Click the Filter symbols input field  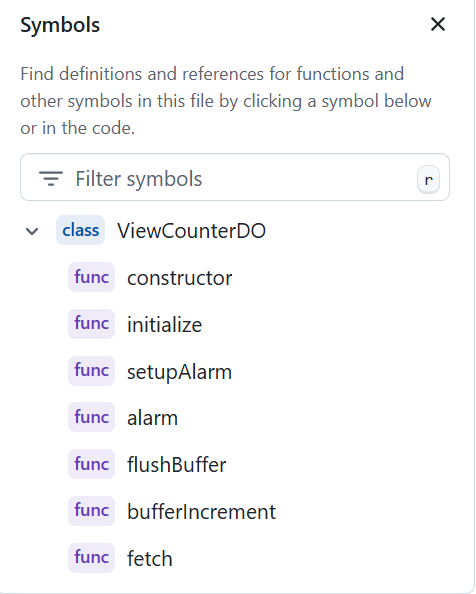click(x=235, y=177)
